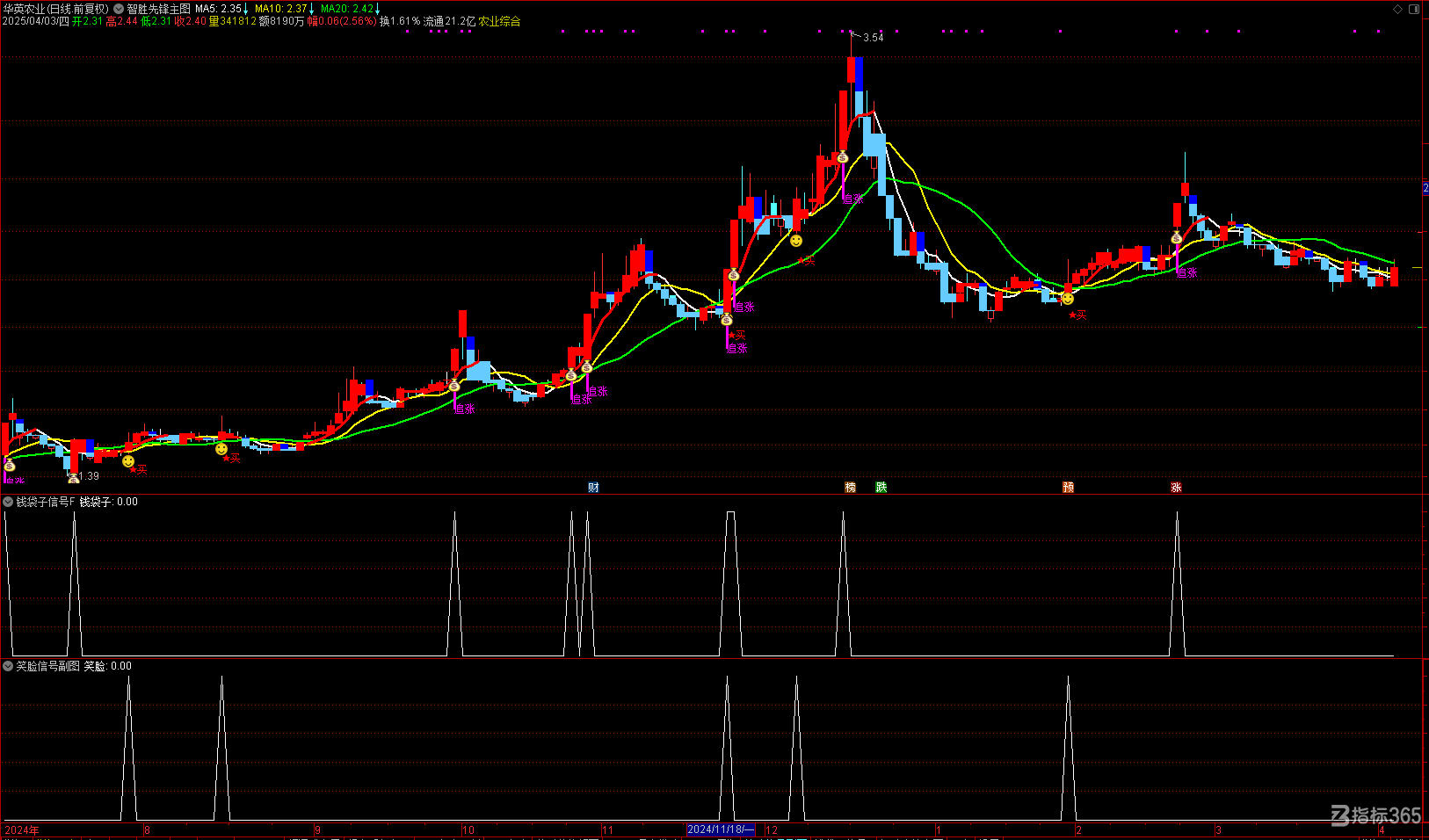Click the 笑脸: 0.00 value readout

tap(108, 666)
